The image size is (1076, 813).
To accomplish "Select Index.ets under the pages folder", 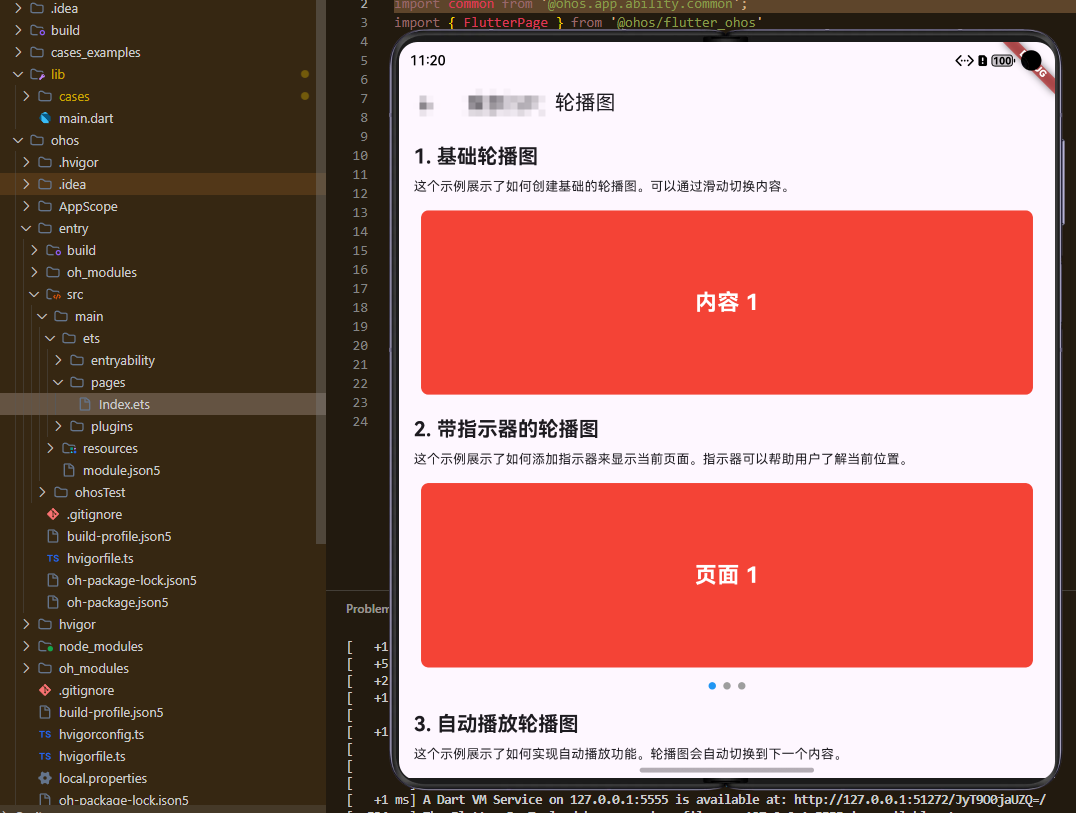I will (x=124, y=404).
